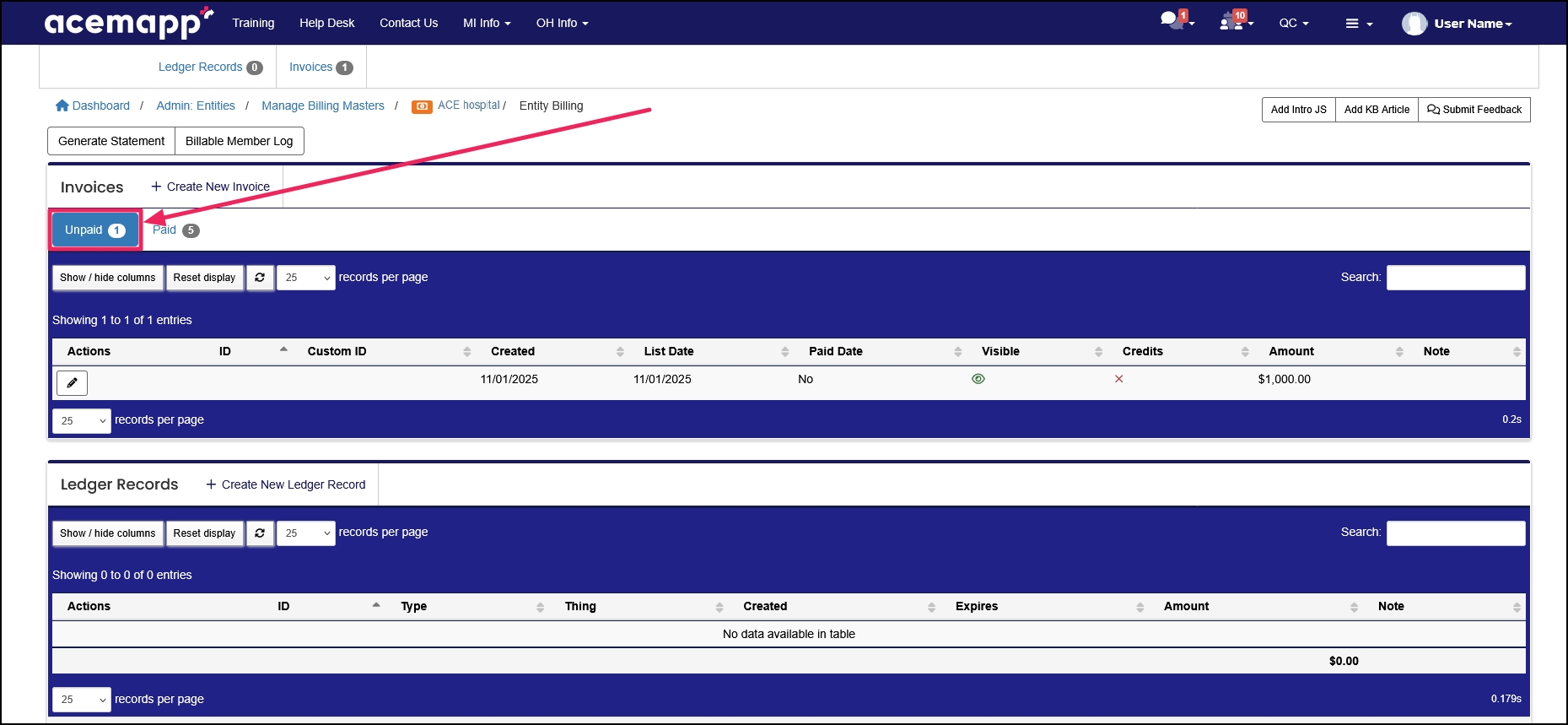Image resolution: width=1568 pixels, height=725 pixels.
Task: Edit the unpaid invoice with pencil icon
Action: (72, 382)
